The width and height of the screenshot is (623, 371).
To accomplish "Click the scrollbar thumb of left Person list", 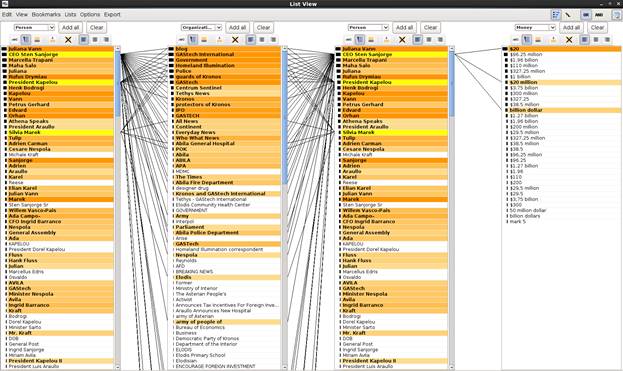I will (x=118, y=83).
